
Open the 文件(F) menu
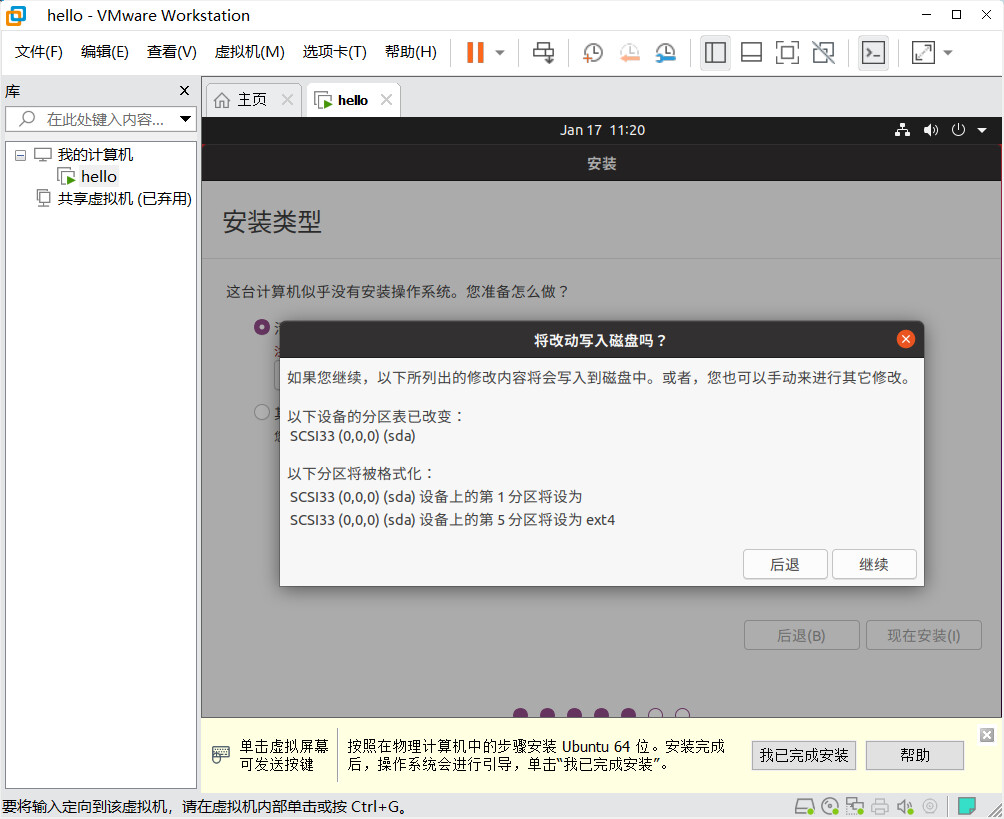point(38,52)
